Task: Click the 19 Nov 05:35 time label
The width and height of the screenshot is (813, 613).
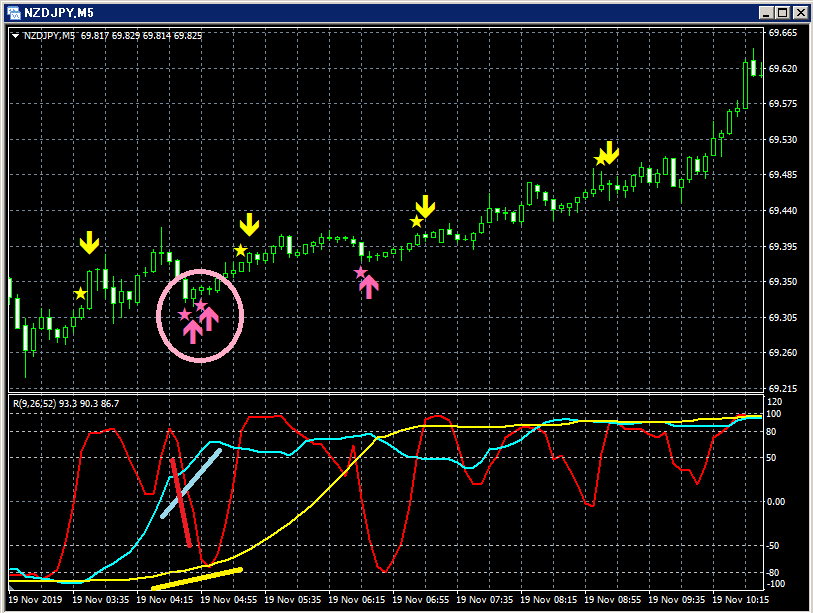Action: click(x=293, y=600)
